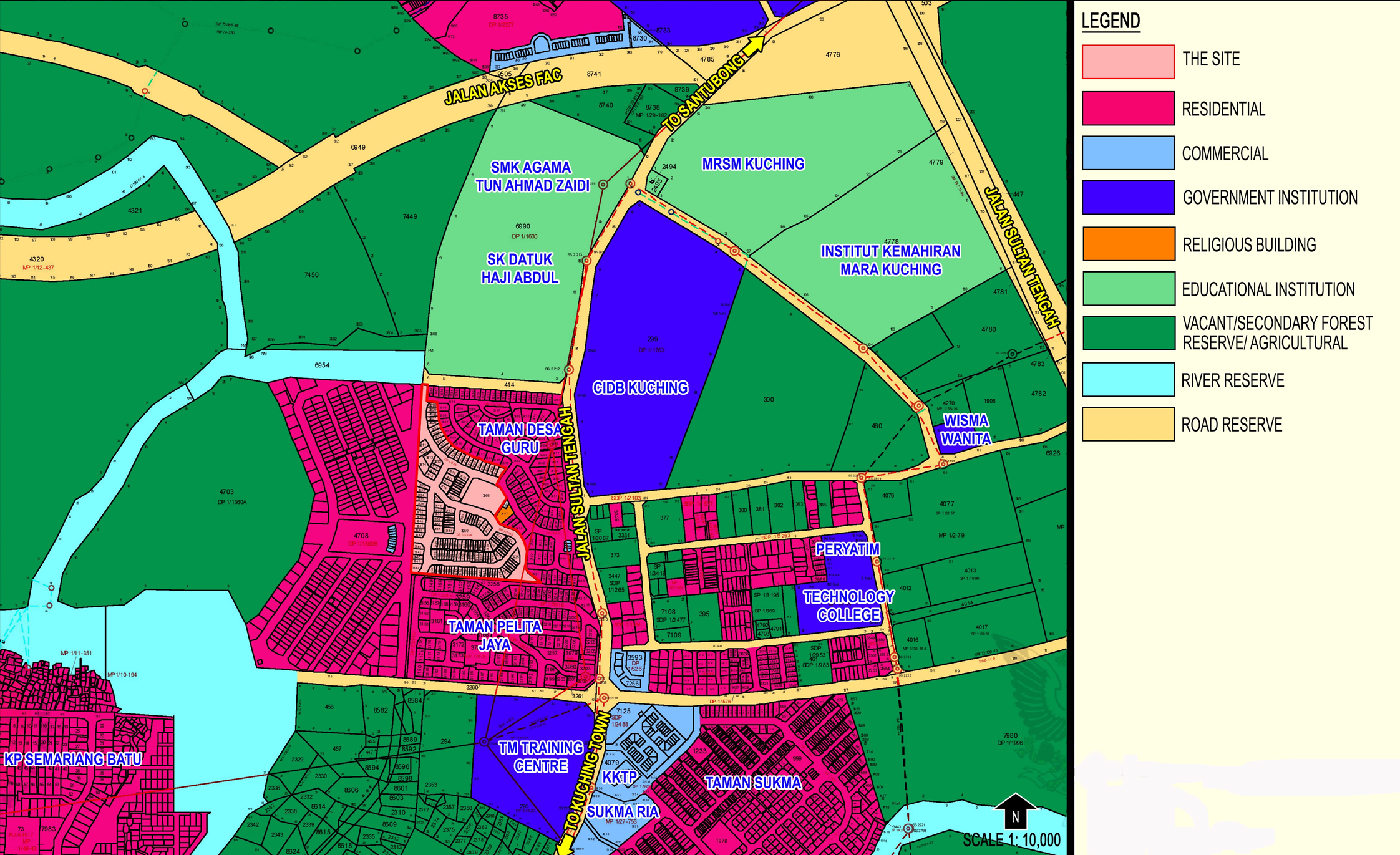Select the Residential magenta legend swatch
This screenshot has height=855, width=1400.
(x=1128, y=109)
